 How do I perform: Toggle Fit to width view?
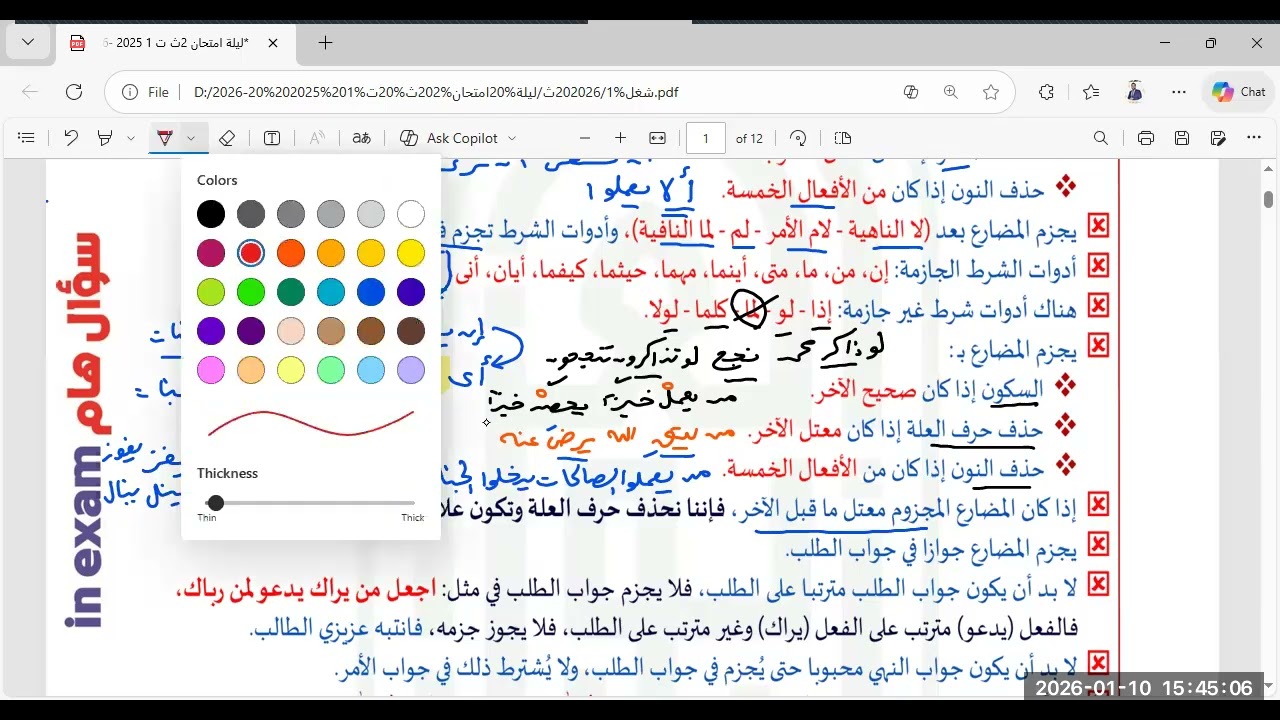657,138
